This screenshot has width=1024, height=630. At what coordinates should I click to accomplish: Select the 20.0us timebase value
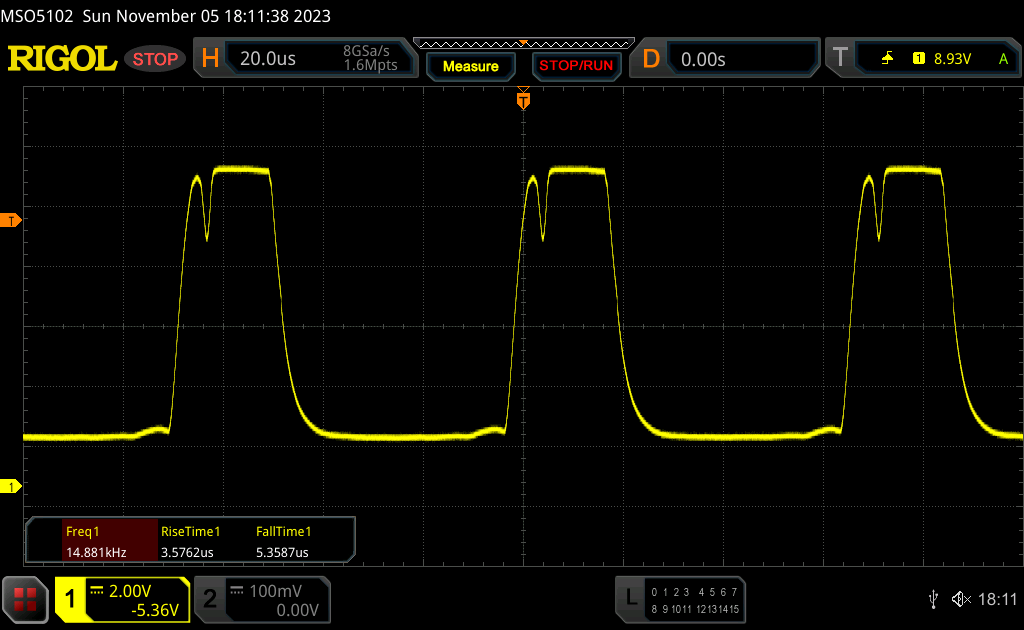click(x=268, y=59)
